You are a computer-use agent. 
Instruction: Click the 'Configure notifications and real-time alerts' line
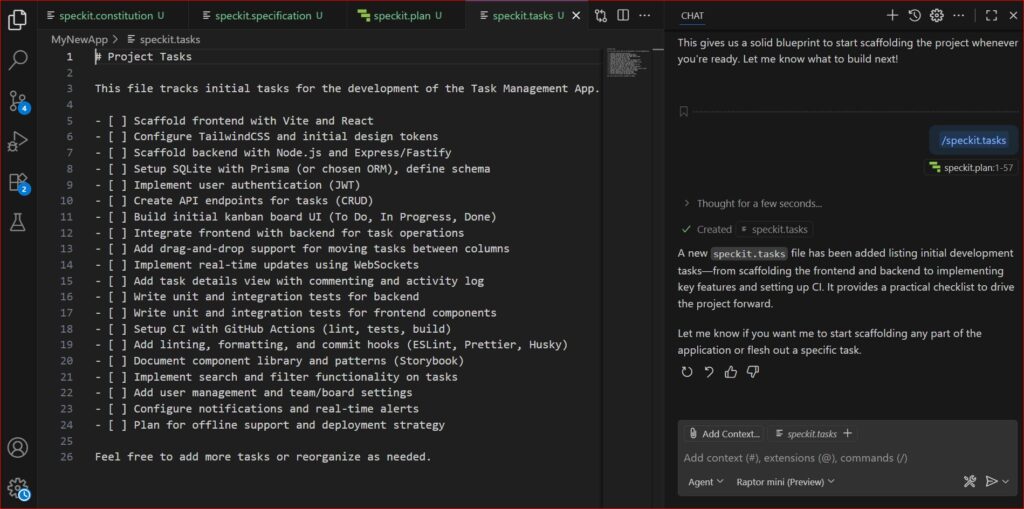point(257,408)
